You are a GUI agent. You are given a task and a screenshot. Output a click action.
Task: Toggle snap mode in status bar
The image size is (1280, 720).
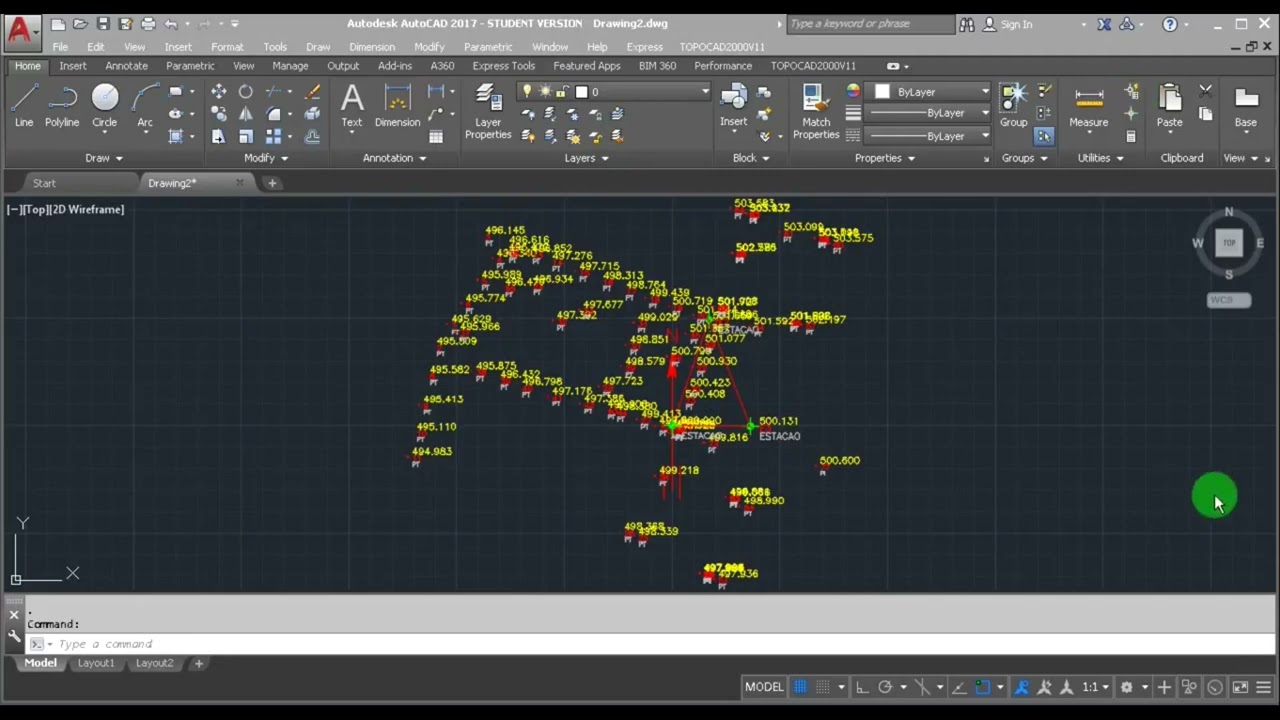(823, 687)
